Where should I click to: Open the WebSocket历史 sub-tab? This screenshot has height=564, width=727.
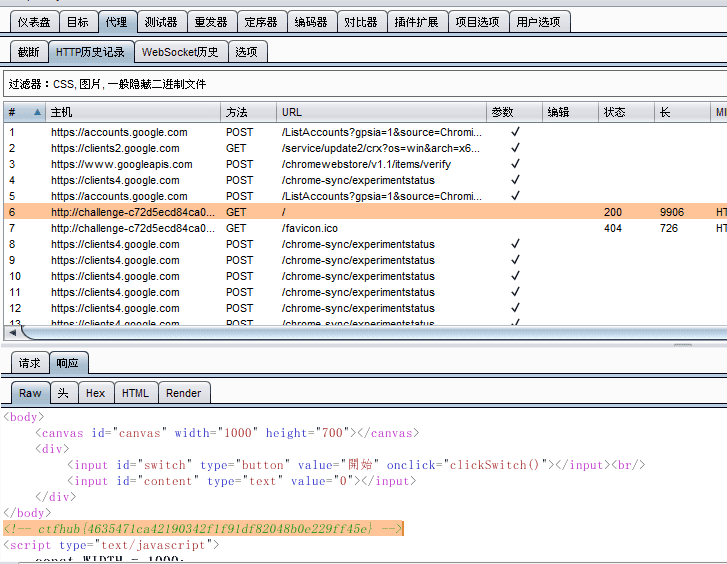[x=180, y=52]
